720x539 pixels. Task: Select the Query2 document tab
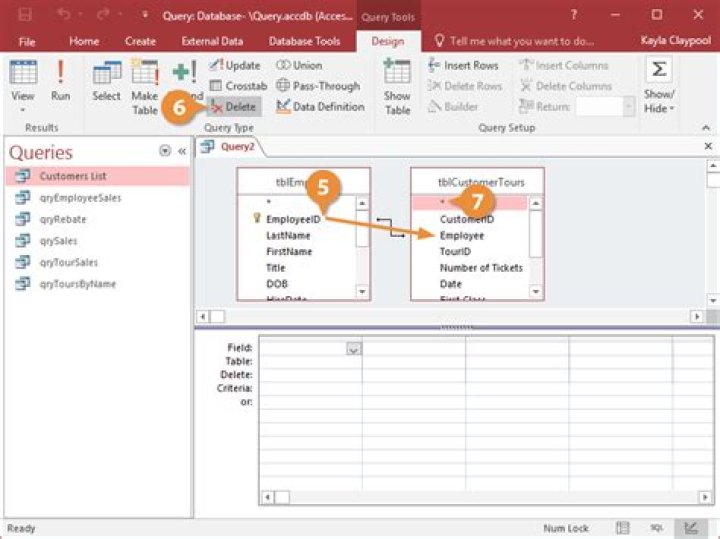[x=231, y=147]
